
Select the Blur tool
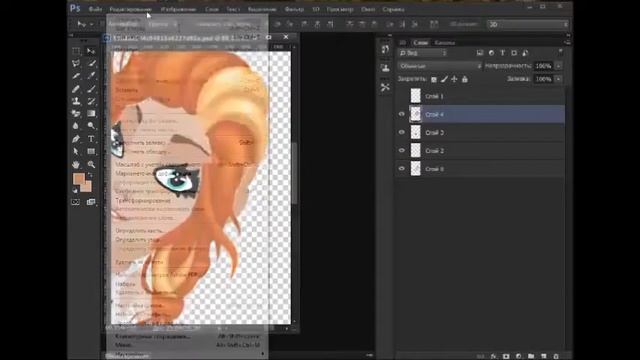[76, 126]
